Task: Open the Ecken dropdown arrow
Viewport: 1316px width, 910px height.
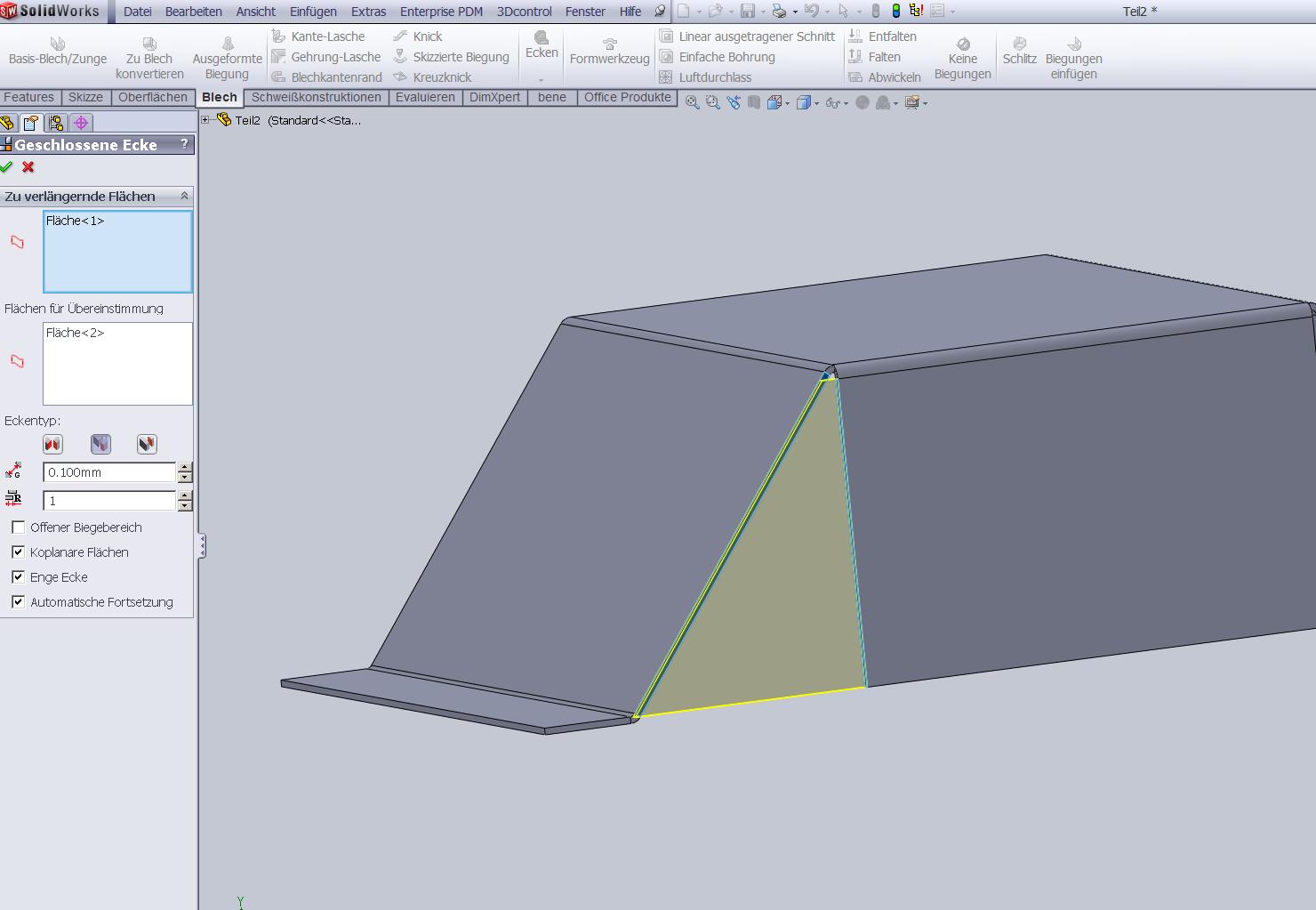Action: point(541,79)
